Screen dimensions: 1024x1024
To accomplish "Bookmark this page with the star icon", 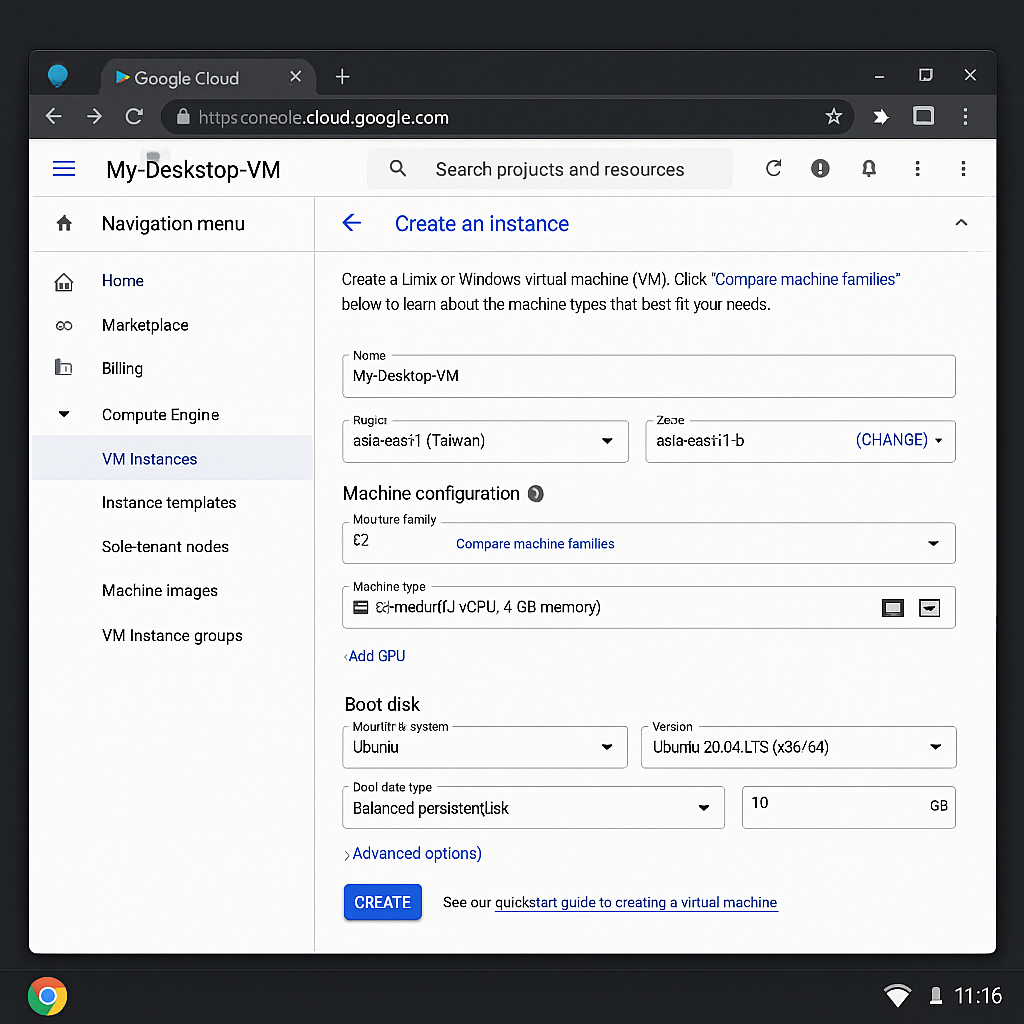I will click(833, 117).
